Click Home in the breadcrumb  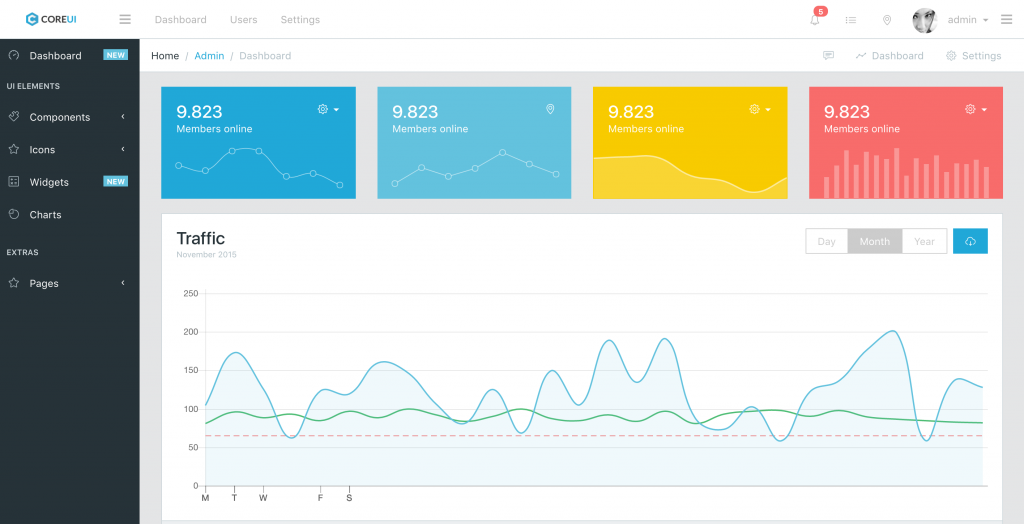click(165, 56)
